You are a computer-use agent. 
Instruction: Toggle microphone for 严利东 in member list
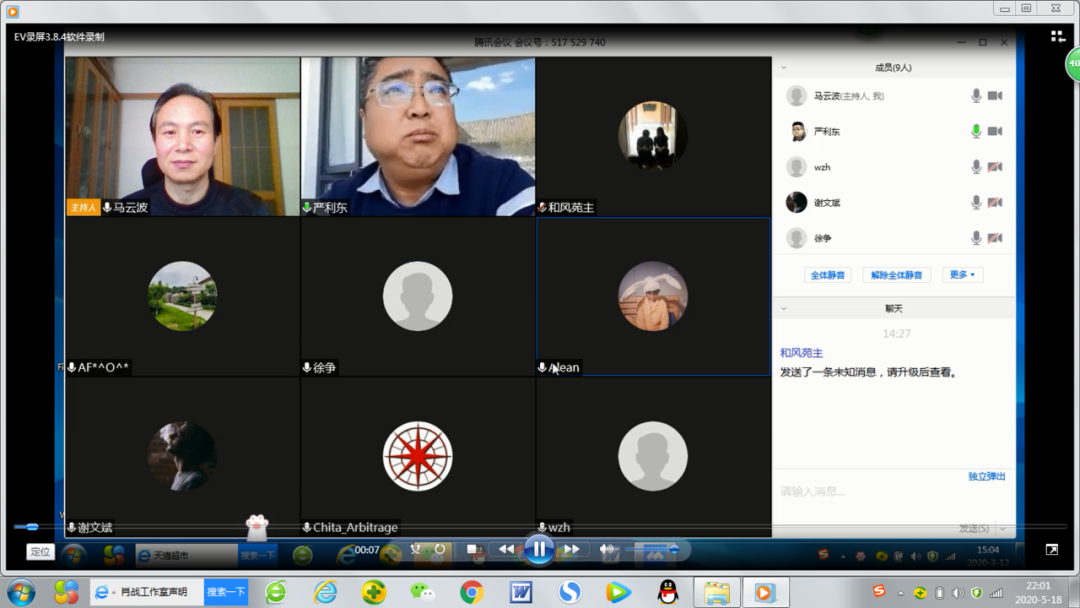[x=976, y=131]
